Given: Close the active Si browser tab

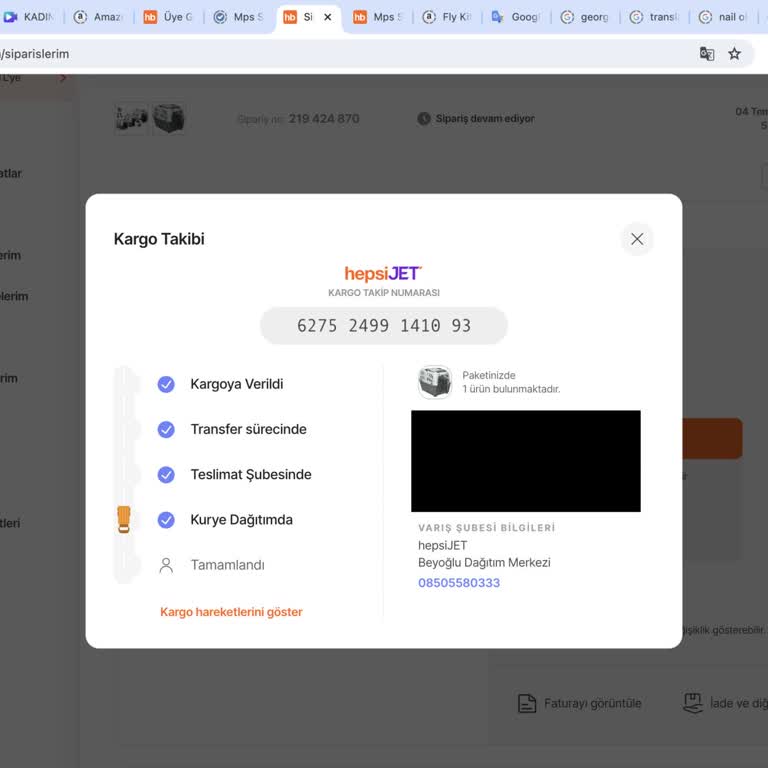Looking at the screenshot, I should [x=328, y=17].
